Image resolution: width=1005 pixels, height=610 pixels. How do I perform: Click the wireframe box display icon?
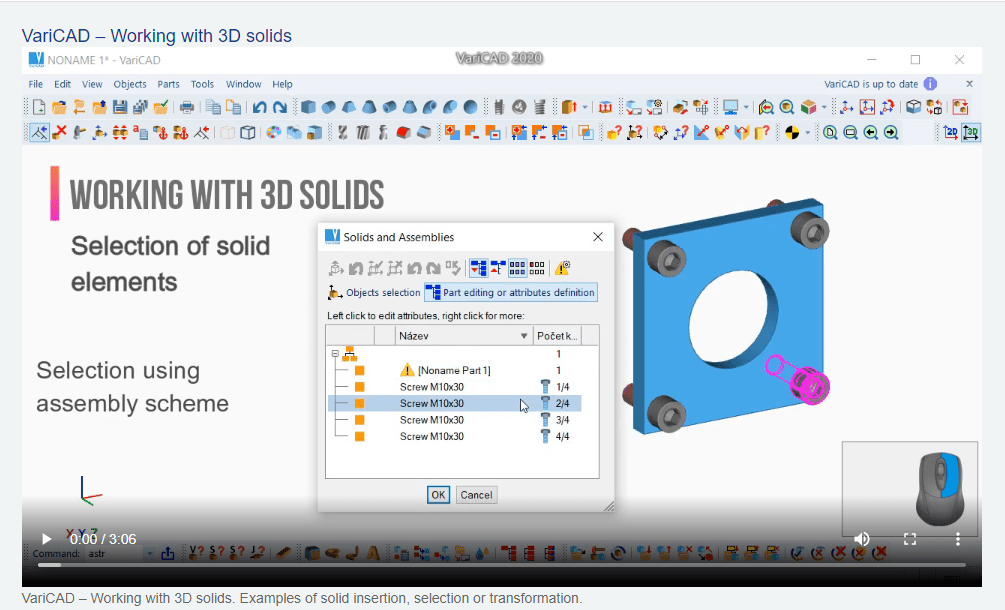[248, 133]
